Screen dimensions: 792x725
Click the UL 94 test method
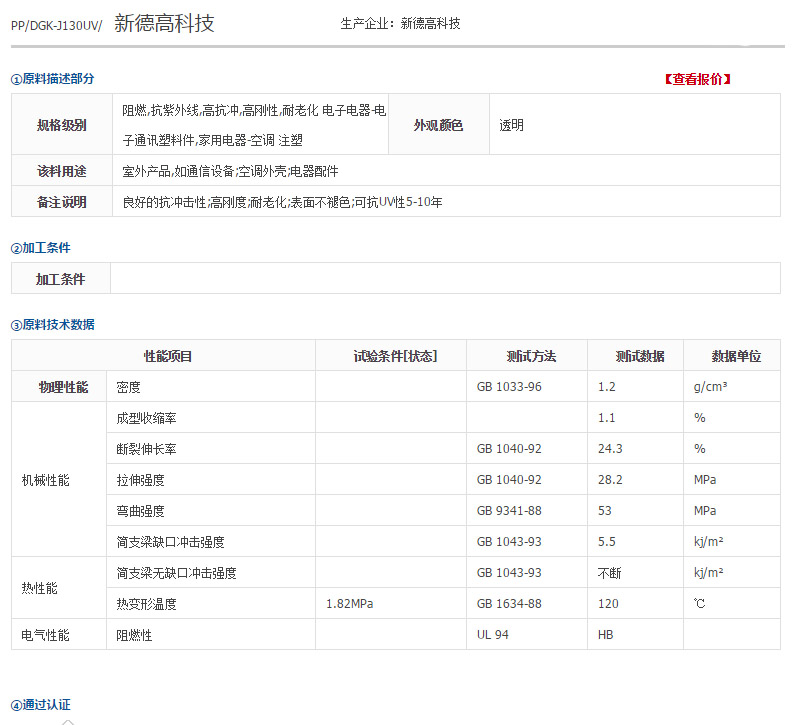click(x=492, y=635)
